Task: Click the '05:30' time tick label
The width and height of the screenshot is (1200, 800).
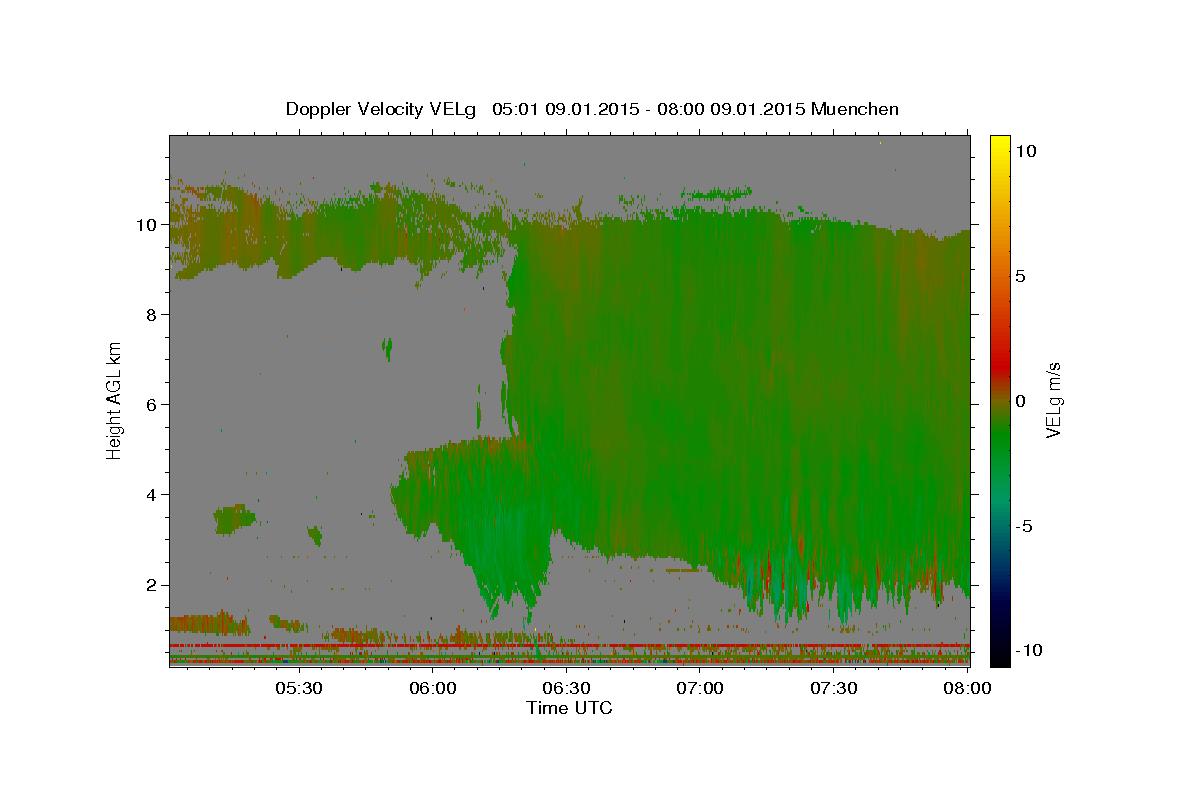Action: tap(299, 688)
